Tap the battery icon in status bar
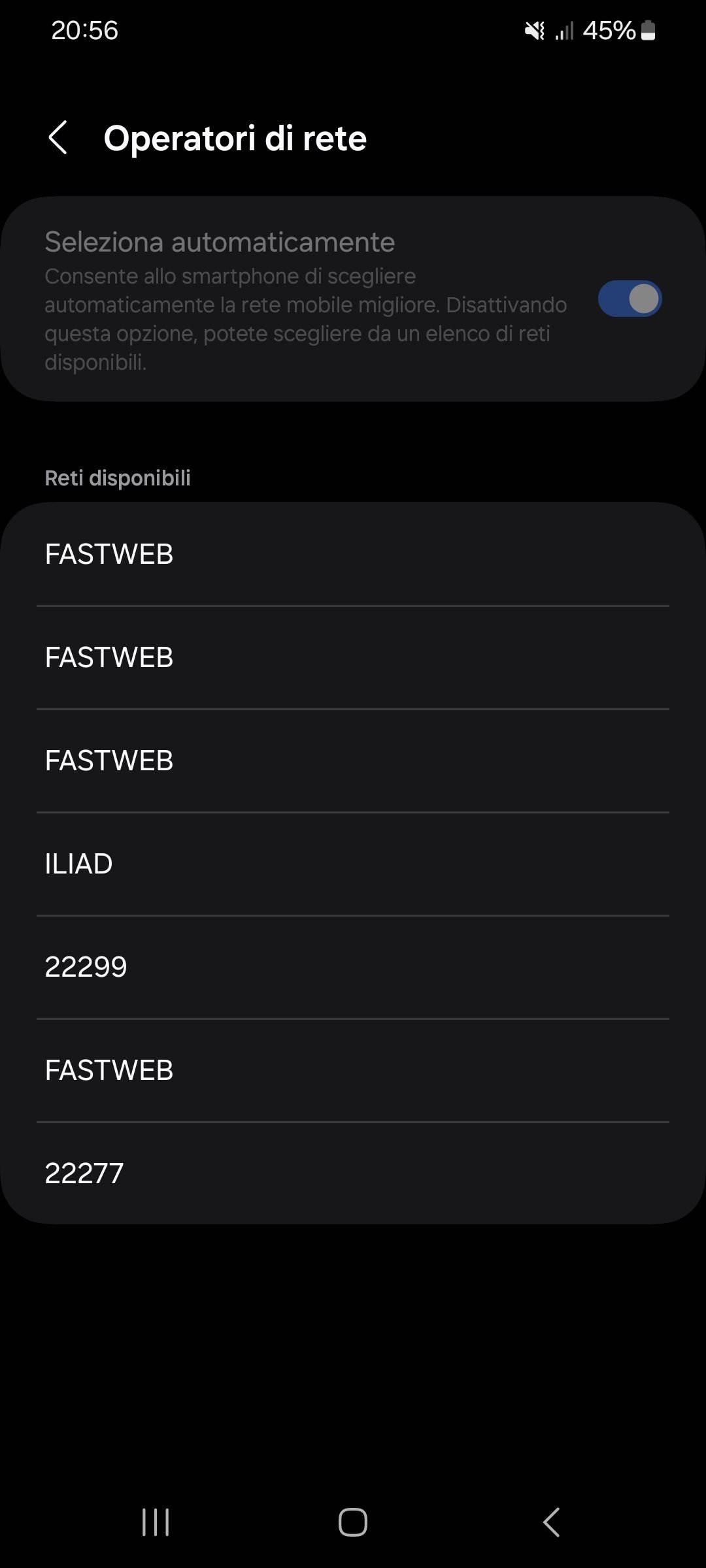Screen dimensions: 706x1568 (648, 31)
